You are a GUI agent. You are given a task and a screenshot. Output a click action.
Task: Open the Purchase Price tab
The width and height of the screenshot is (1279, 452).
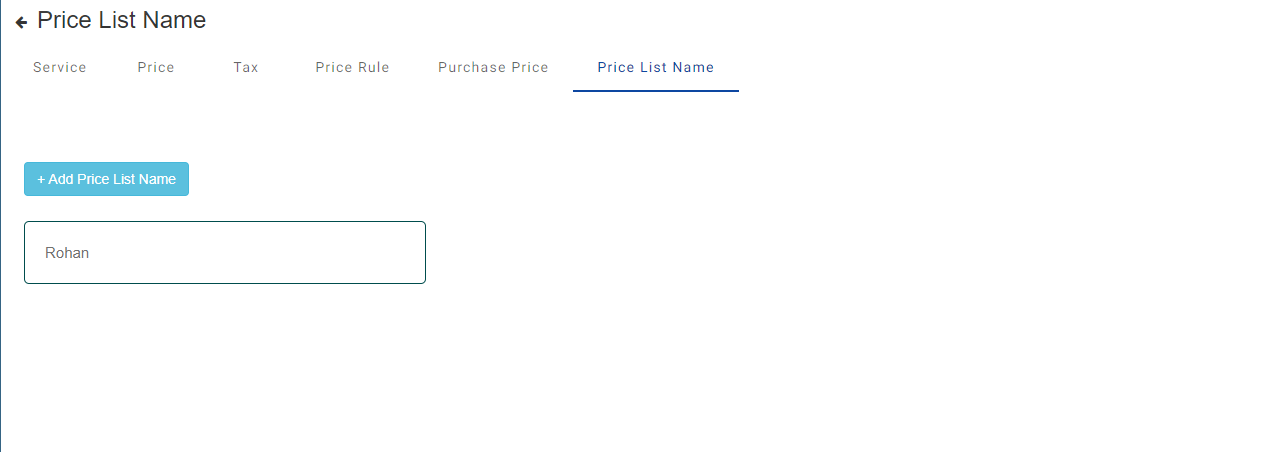(493, 68)
